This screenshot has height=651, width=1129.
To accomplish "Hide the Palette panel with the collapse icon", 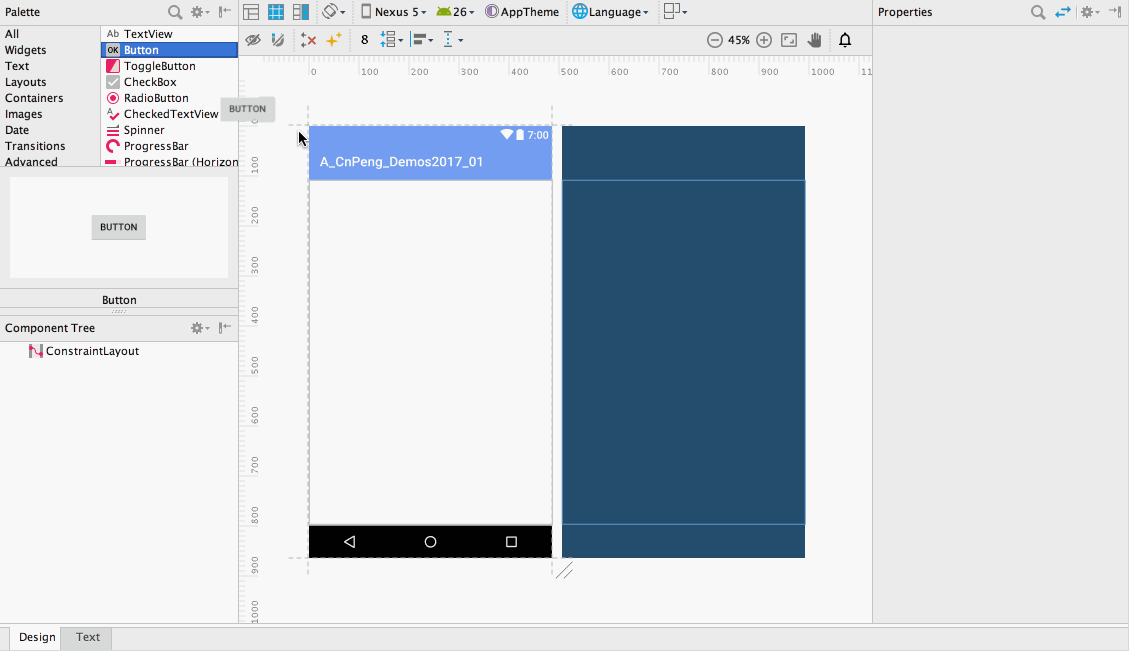I will [225, 12].
